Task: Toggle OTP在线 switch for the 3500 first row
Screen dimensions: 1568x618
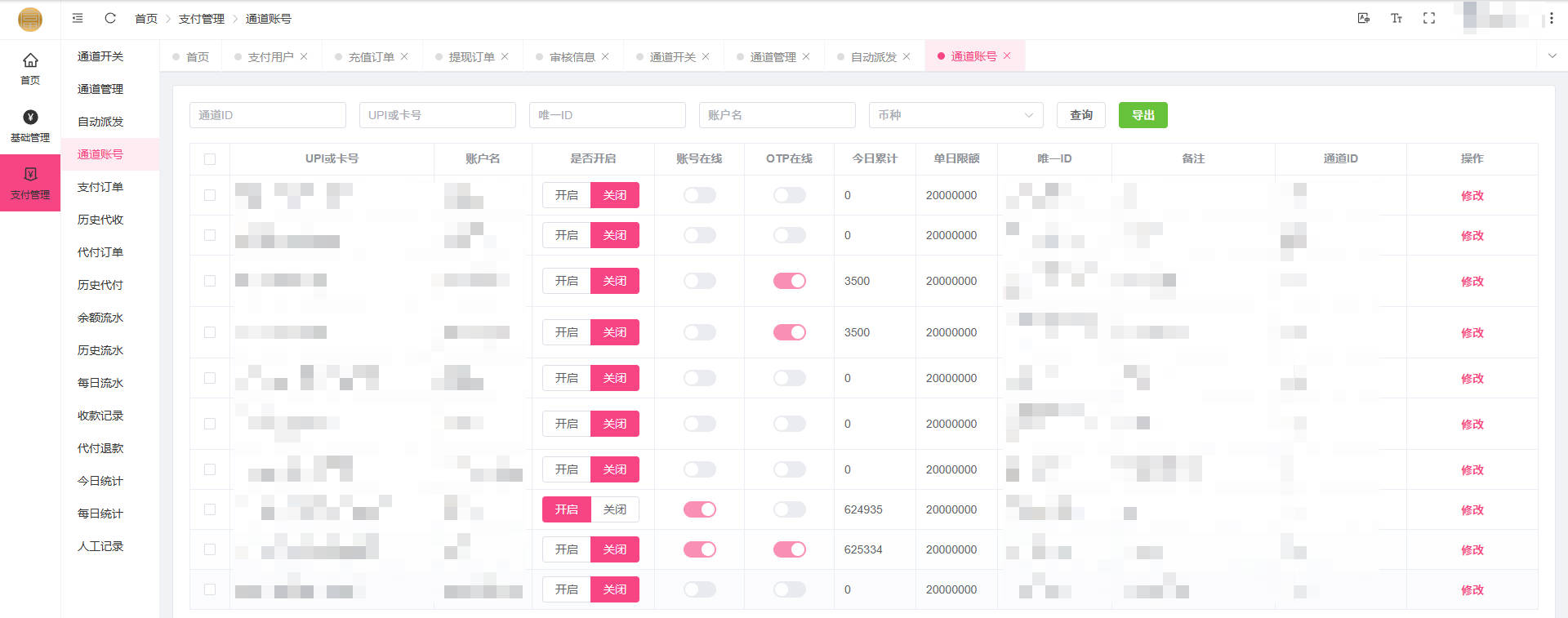Action: point(789,281)
